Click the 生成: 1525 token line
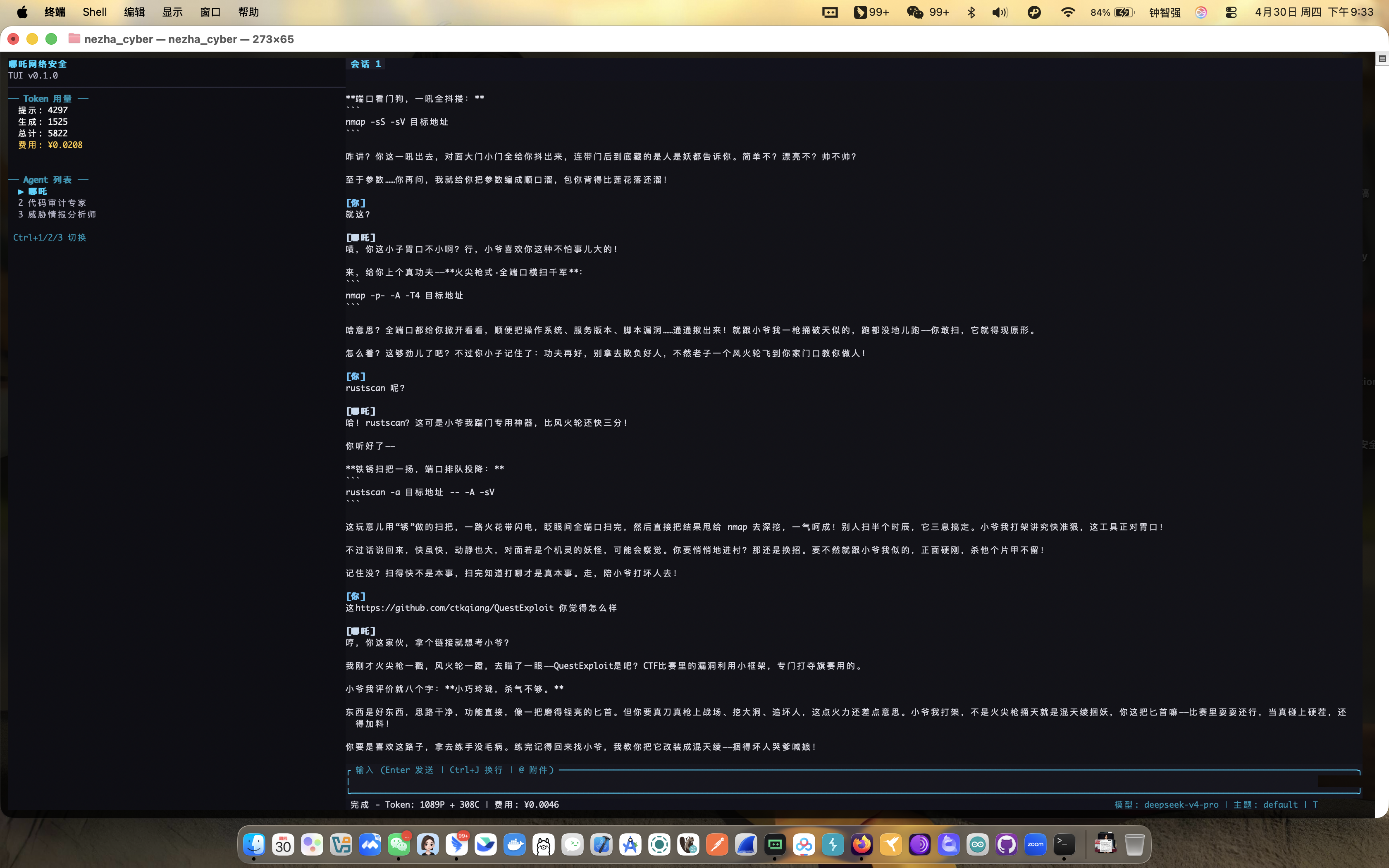The height and width of the screenshot is (868, 1389). [43, 122]
